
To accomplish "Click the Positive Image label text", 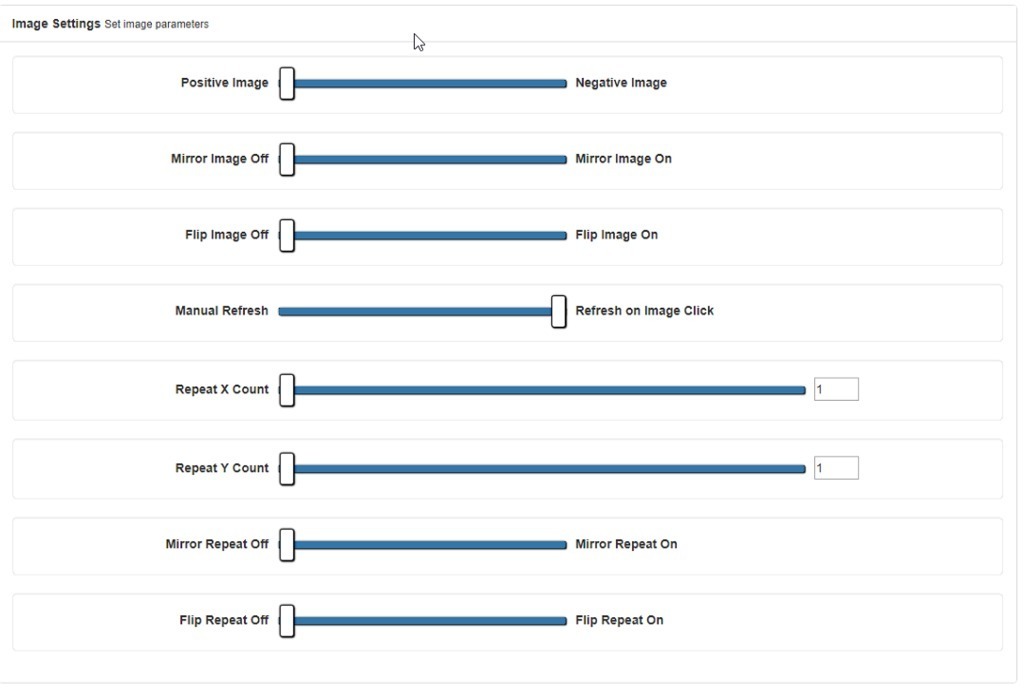I will point(224,83).
